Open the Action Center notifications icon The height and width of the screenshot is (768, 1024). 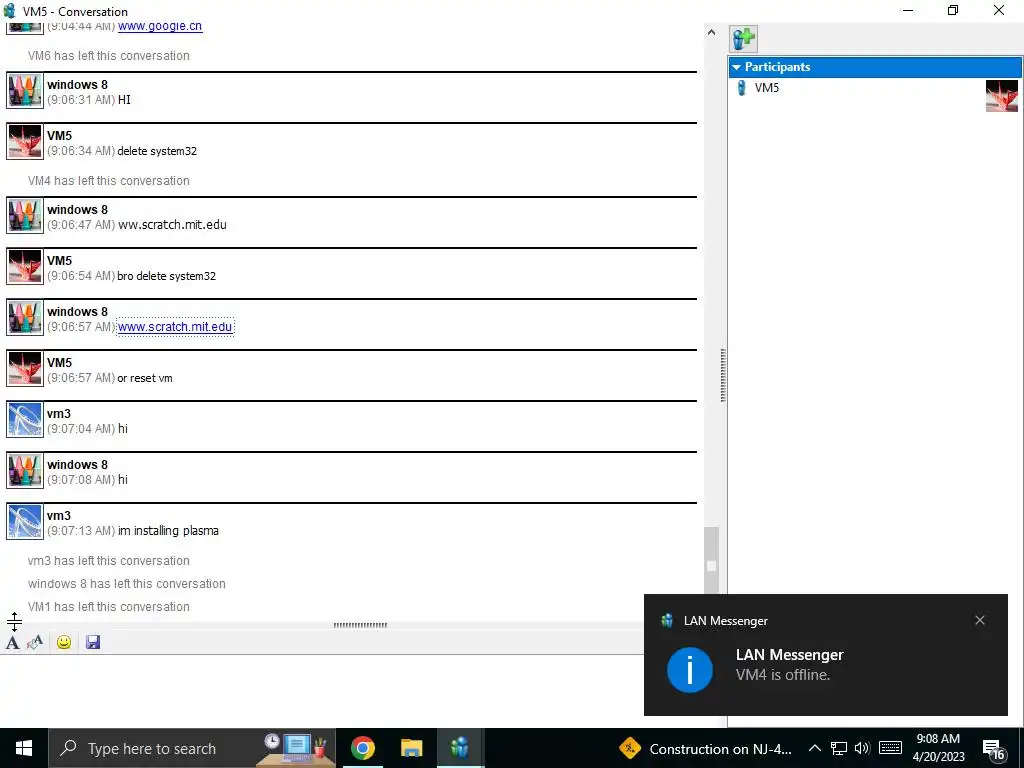coord(993,750)
